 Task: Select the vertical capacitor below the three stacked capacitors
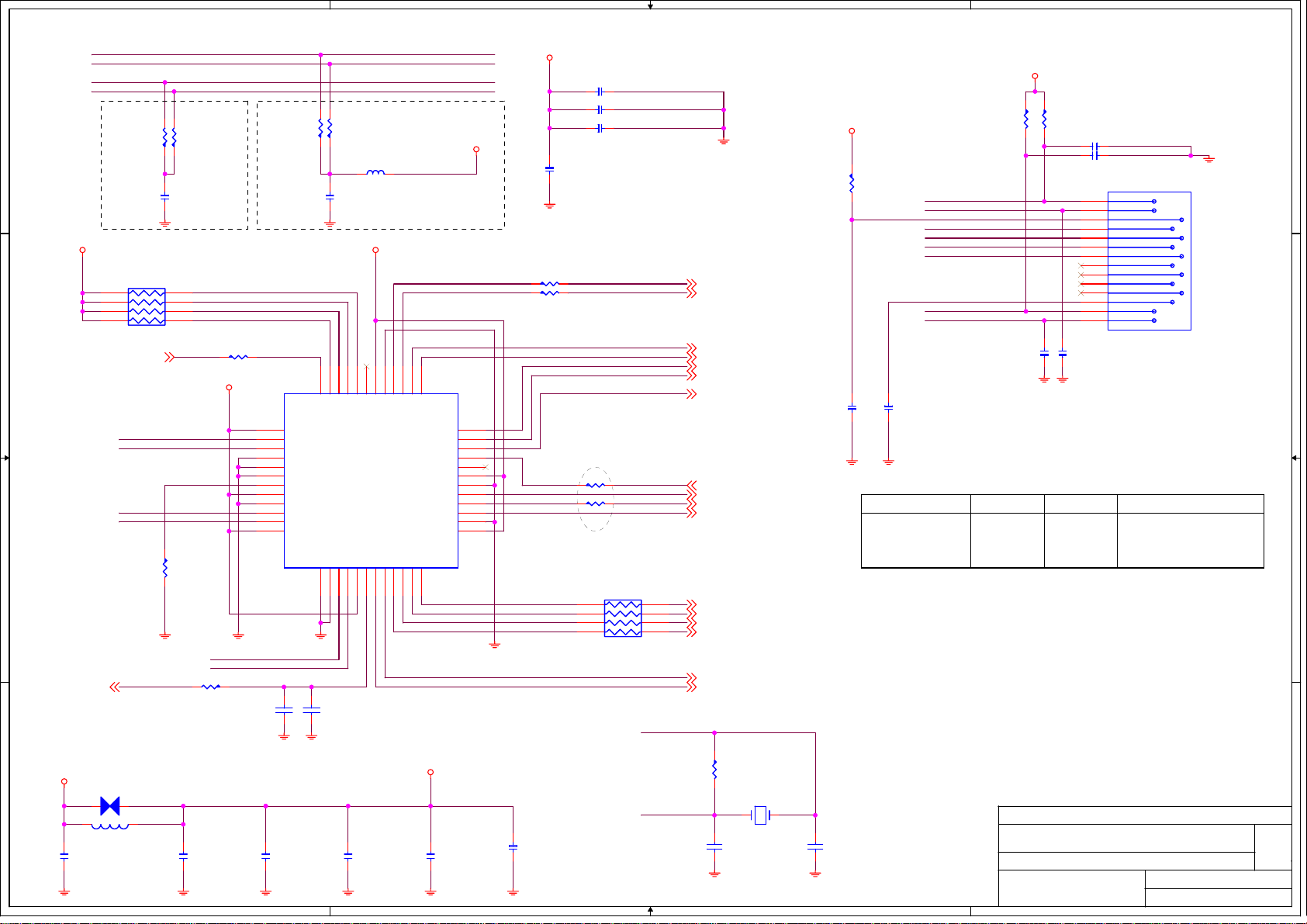550,168
